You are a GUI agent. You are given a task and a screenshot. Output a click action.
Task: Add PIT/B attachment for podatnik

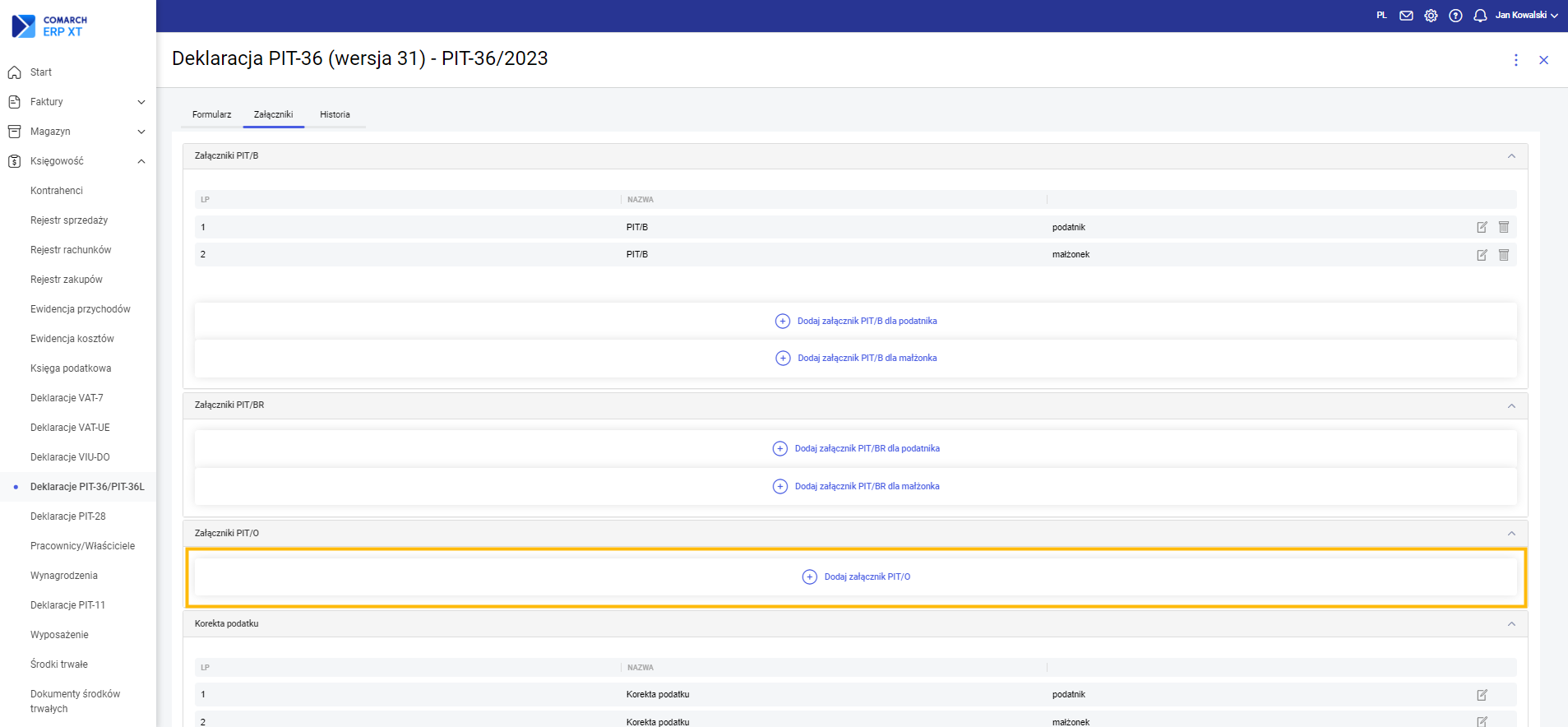(x=856, y=321)
